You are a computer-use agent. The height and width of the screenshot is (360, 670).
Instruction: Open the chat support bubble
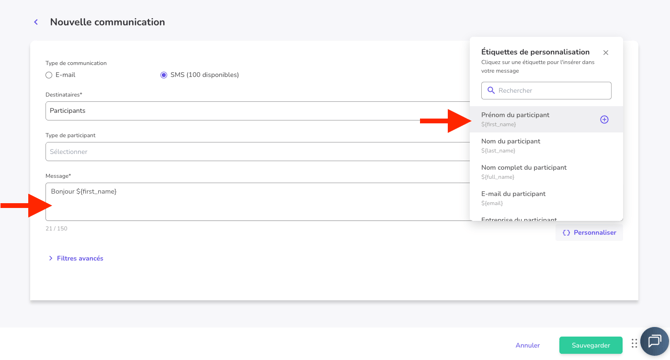point(654,341)
